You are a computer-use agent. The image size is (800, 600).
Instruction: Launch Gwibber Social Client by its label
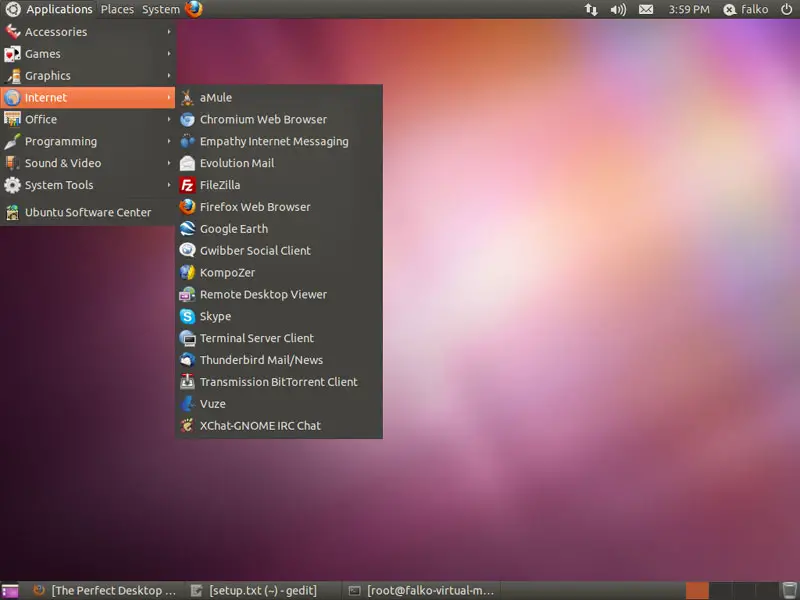pos(255,251)
